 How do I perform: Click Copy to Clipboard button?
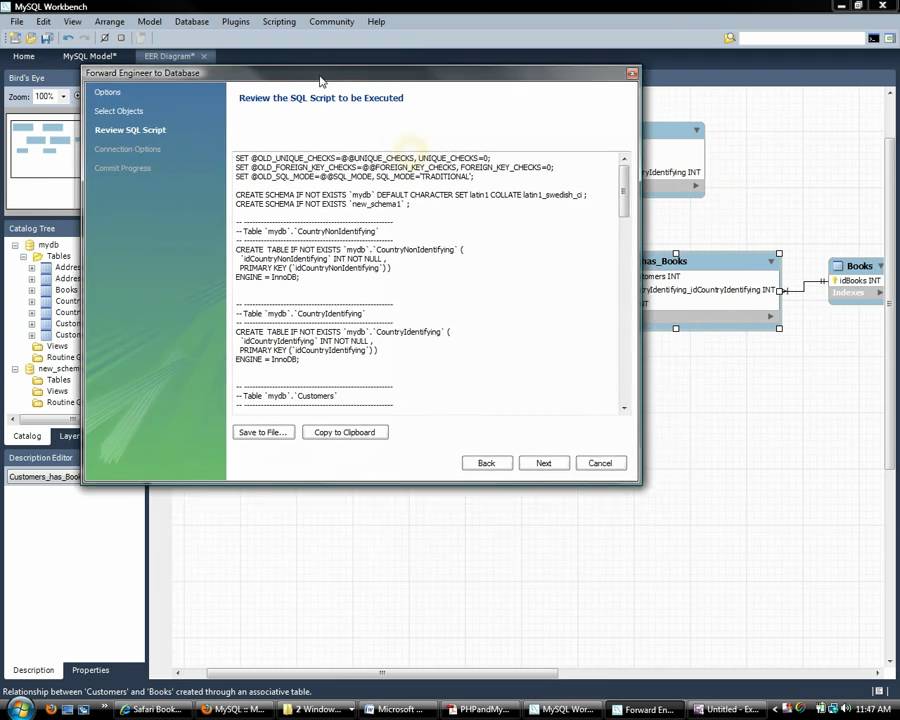click(x=345, y=432)
